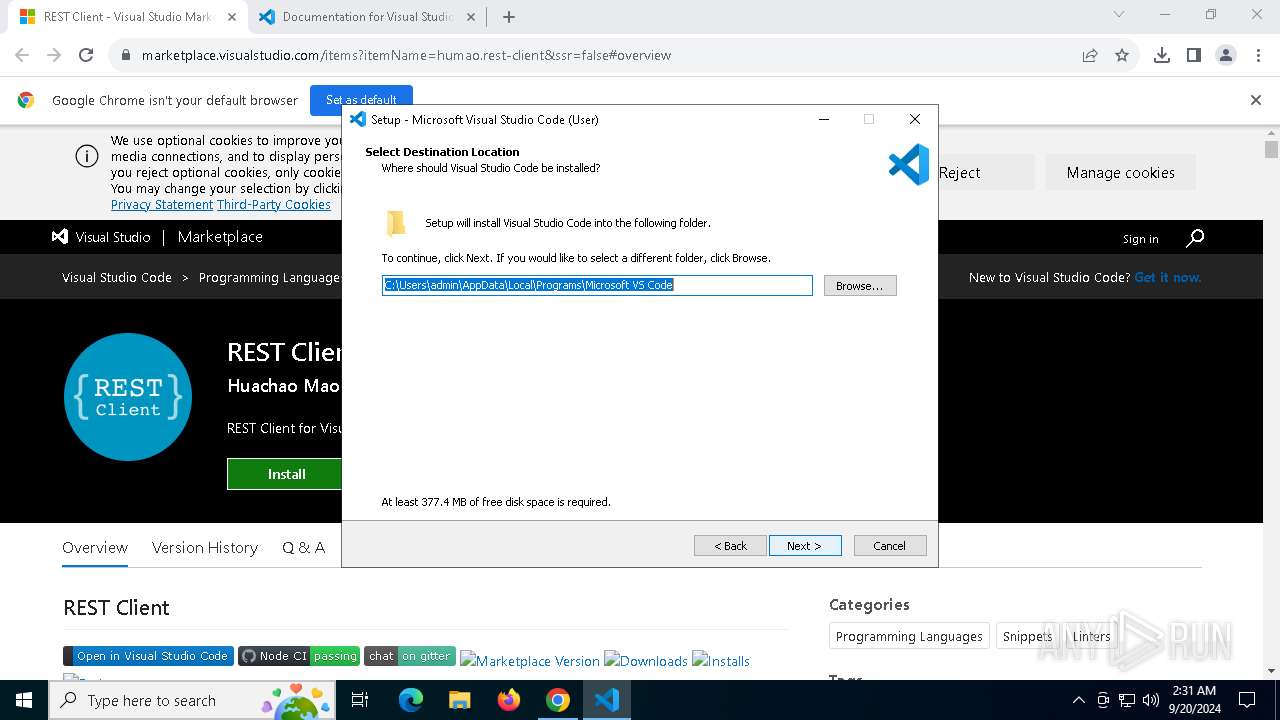Viewport: 1280px width, 720px height.
Task: Open Windows Start menu
Action: [24, 700]
